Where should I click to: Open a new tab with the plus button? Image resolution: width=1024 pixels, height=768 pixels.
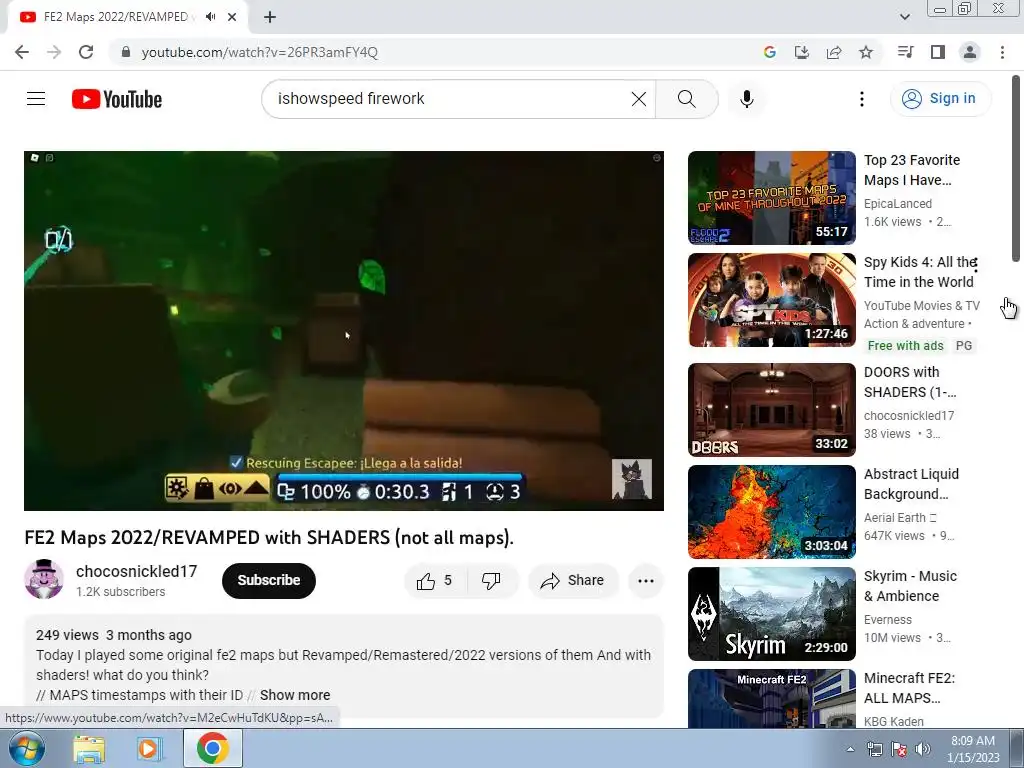click(270, 17)
